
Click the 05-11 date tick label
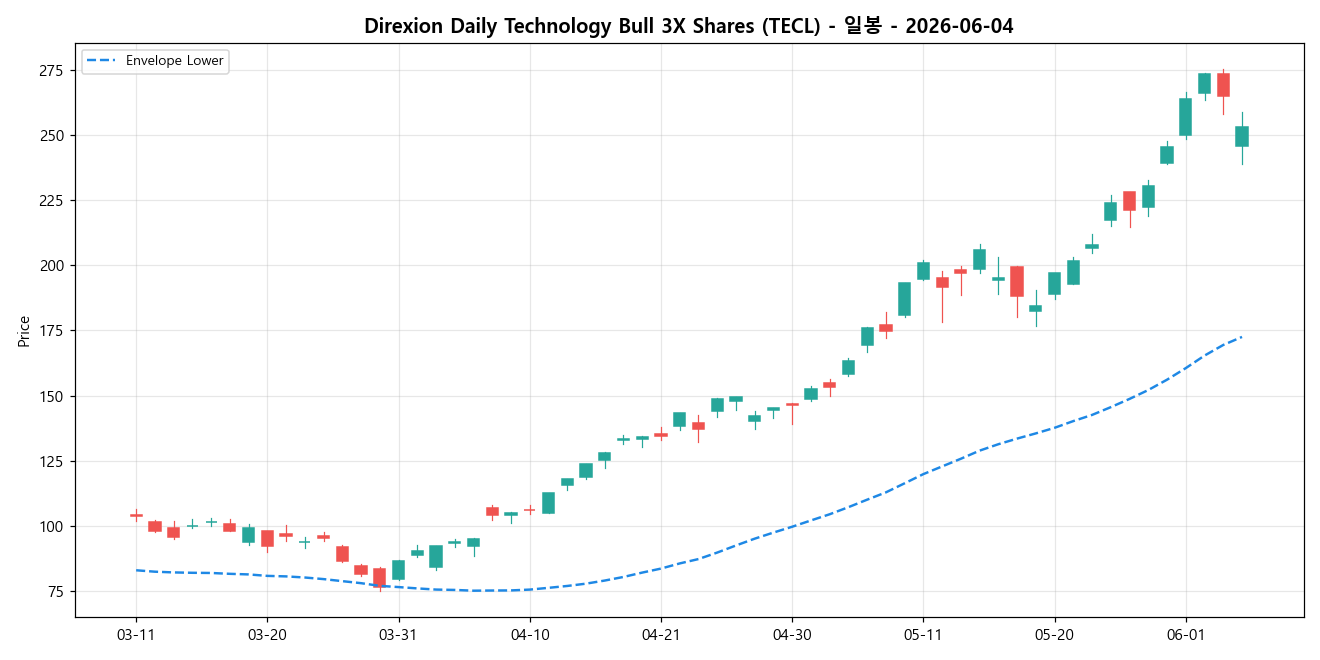click(923, 635)
